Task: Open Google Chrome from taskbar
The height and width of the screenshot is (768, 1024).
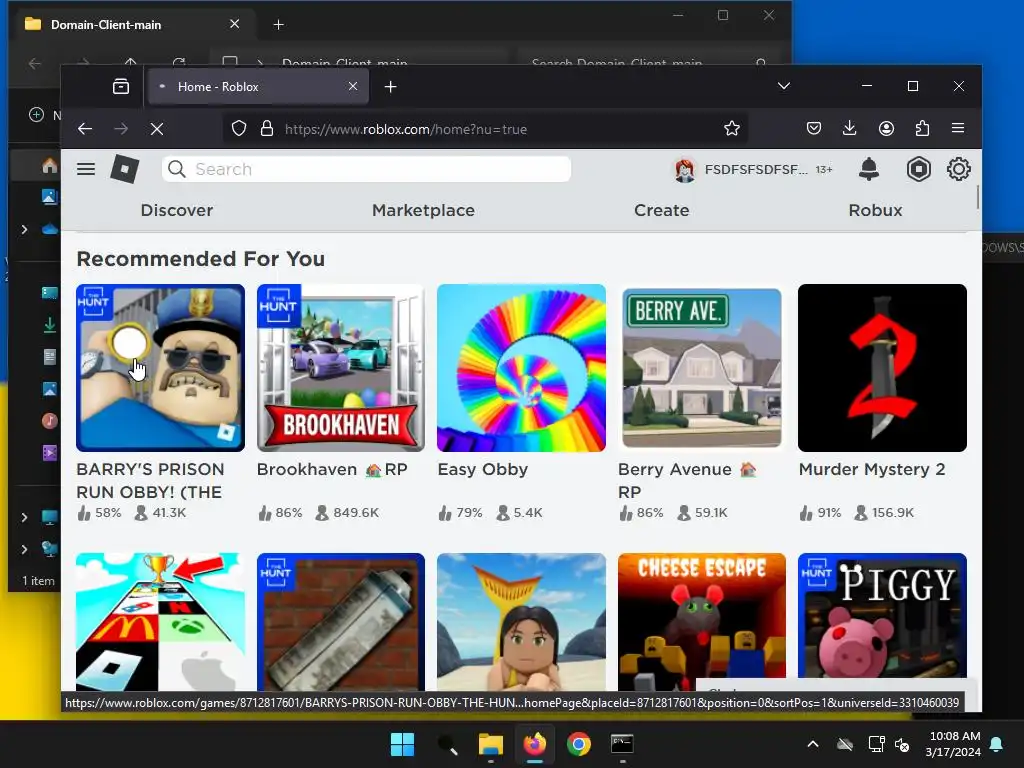Action: [578, 744]
